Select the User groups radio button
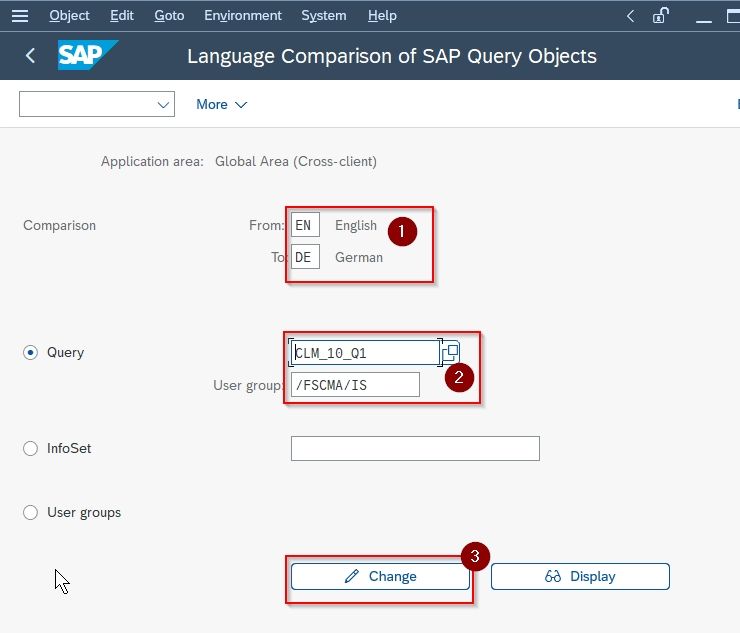Screen dimensions: 740x633 30,512
